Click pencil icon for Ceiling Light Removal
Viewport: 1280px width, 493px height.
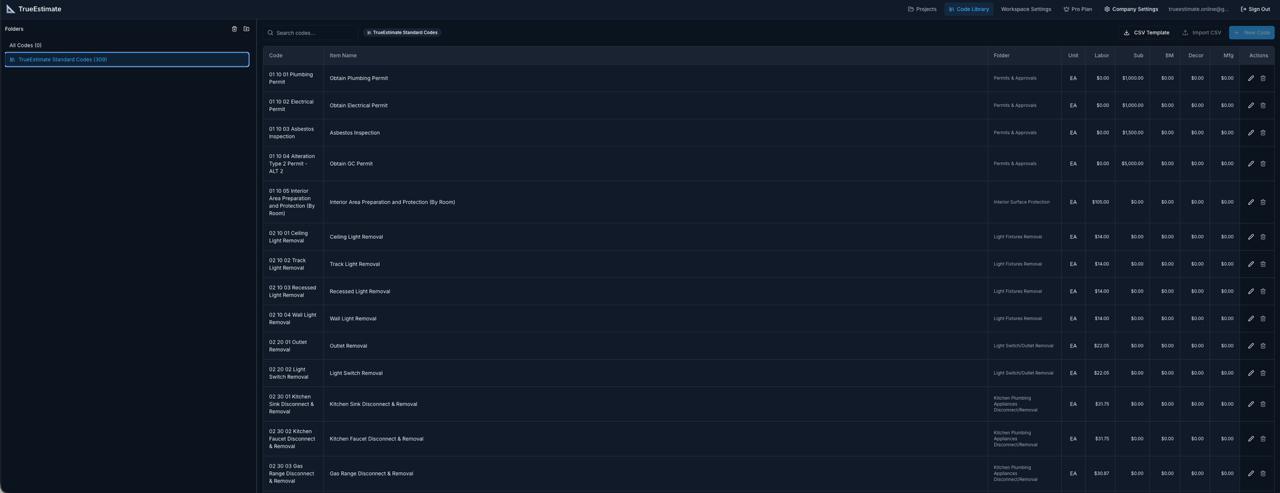pos(1250,237)
